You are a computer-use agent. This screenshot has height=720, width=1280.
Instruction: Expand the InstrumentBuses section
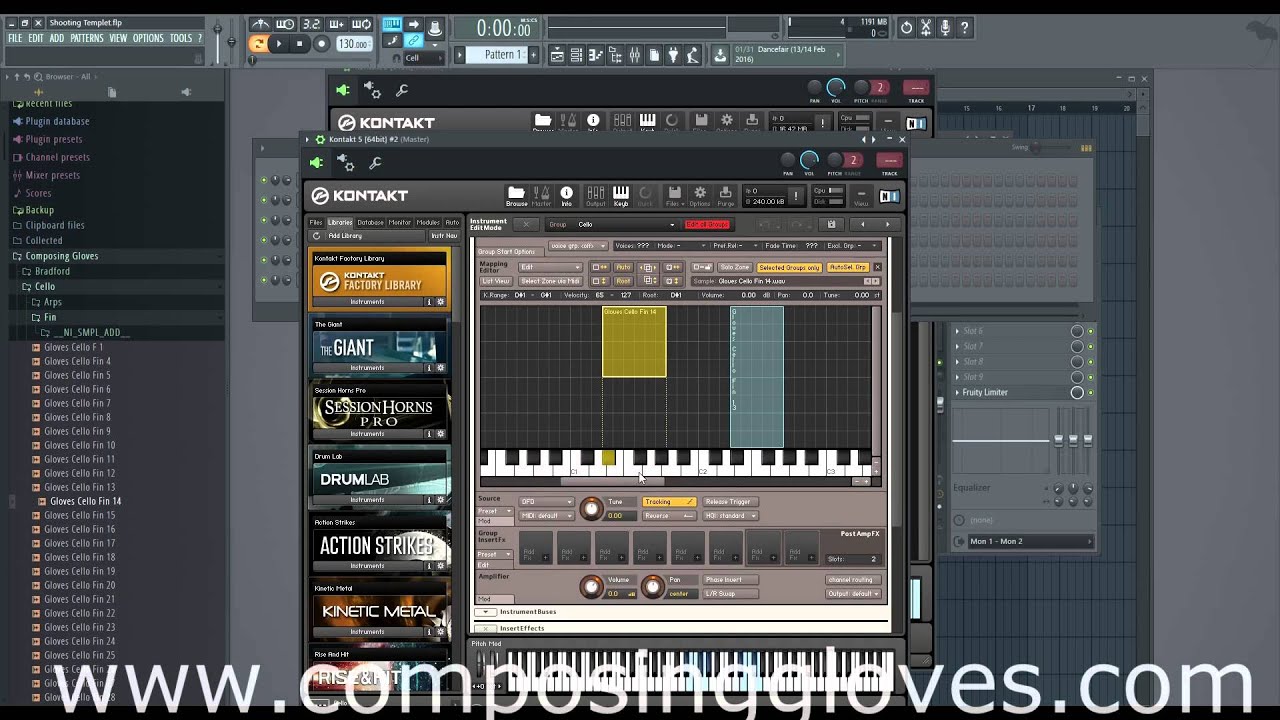pyautogui.click(x=486, y=612)
